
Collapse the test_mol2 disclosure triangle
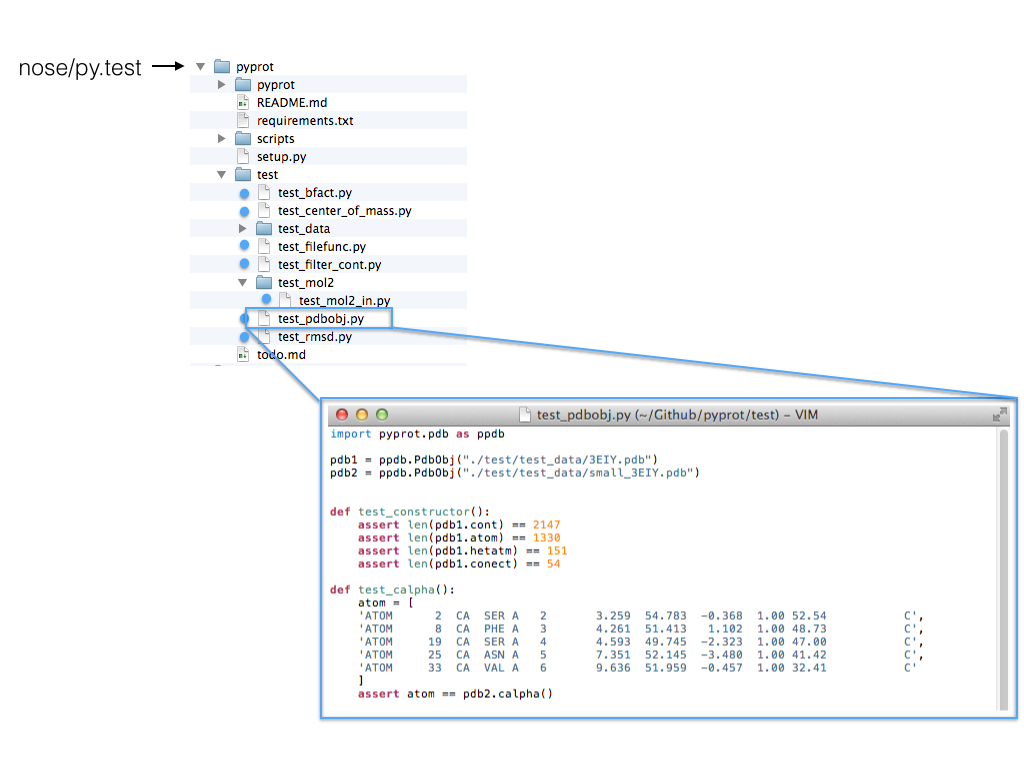pyautogui.click(x=241, y=282)
